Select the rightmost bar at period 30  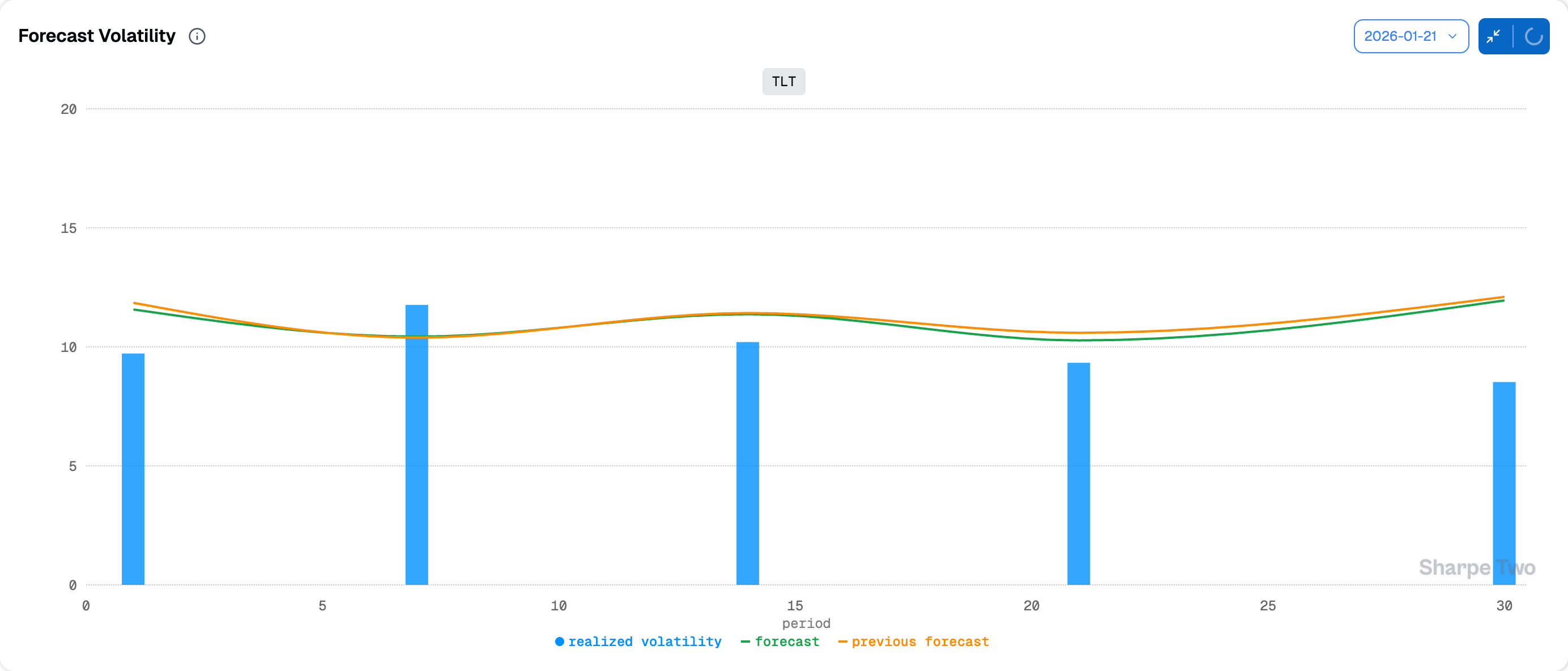point(1504,483)
